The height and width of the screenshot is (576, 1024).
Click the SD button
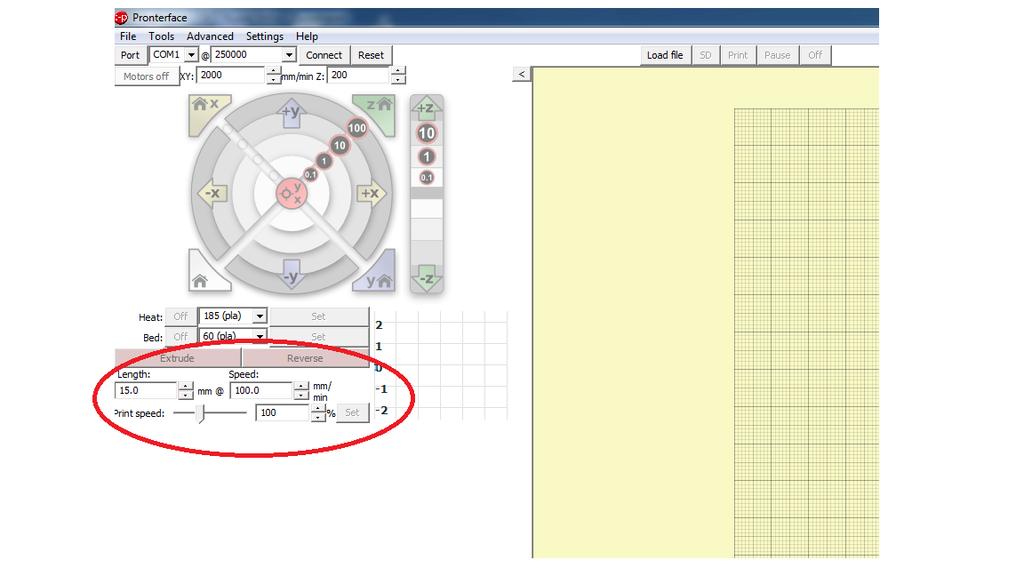click(705, 56)
